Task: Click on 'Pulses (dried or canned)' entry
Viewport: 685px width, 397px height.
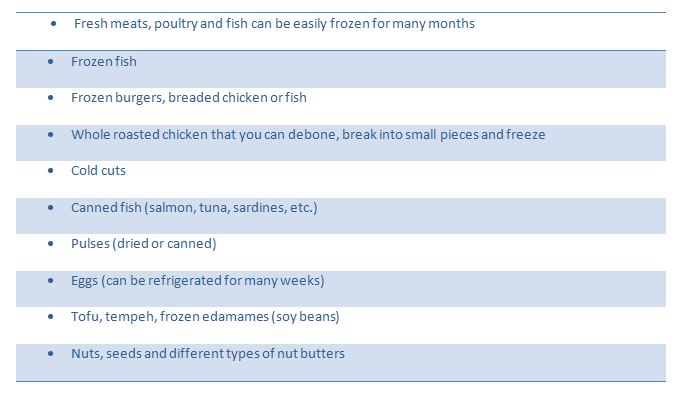Action: coord(144,244)
